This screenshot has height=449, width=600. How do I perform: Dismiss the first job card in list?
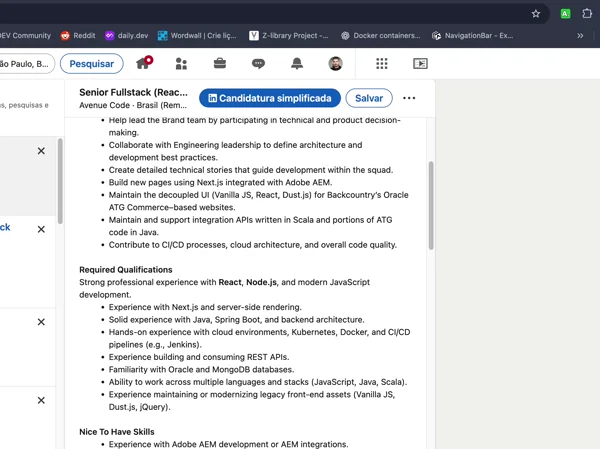(x=41, y=151)
